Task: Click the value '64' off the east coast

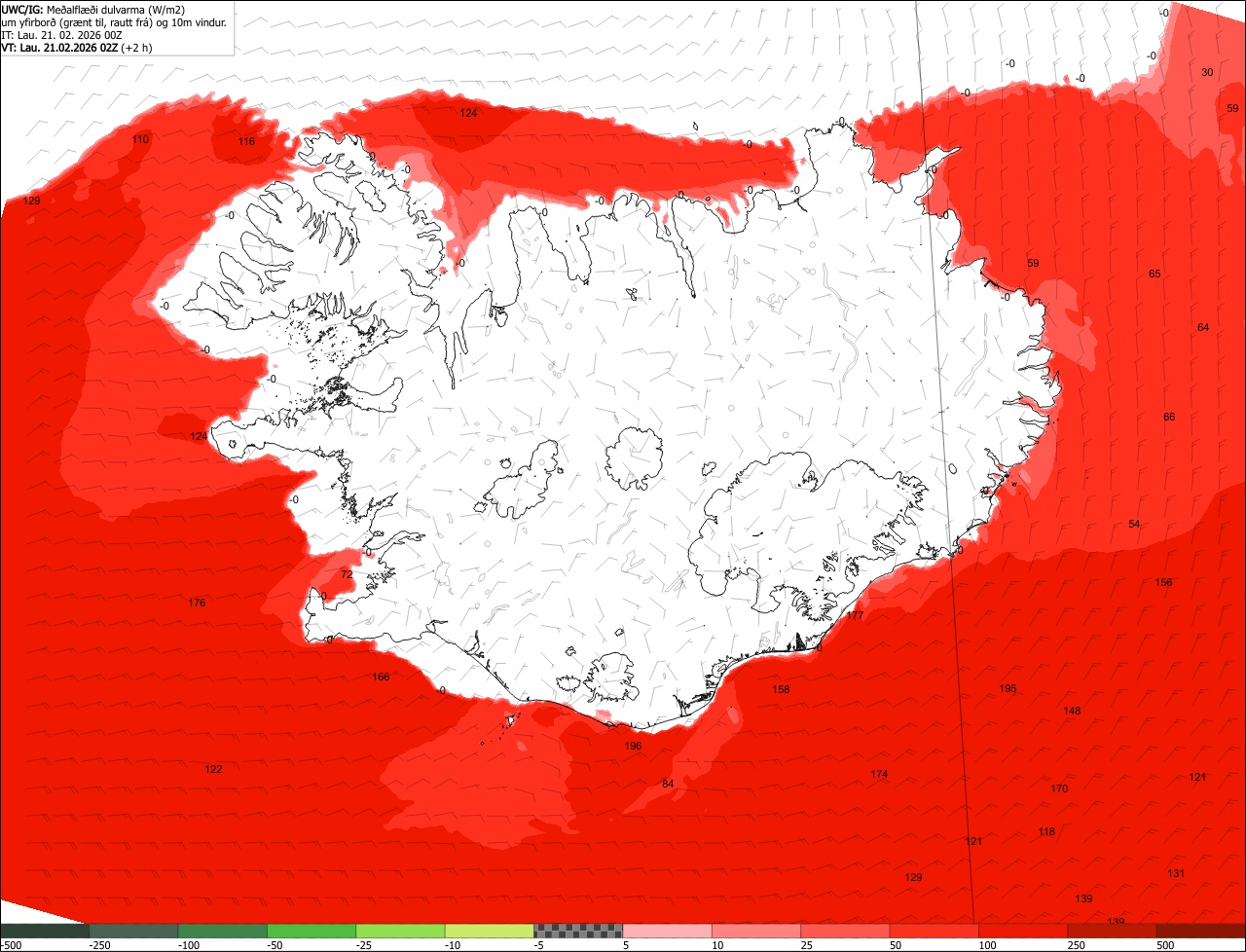Action: click(x=1203, y=328)
